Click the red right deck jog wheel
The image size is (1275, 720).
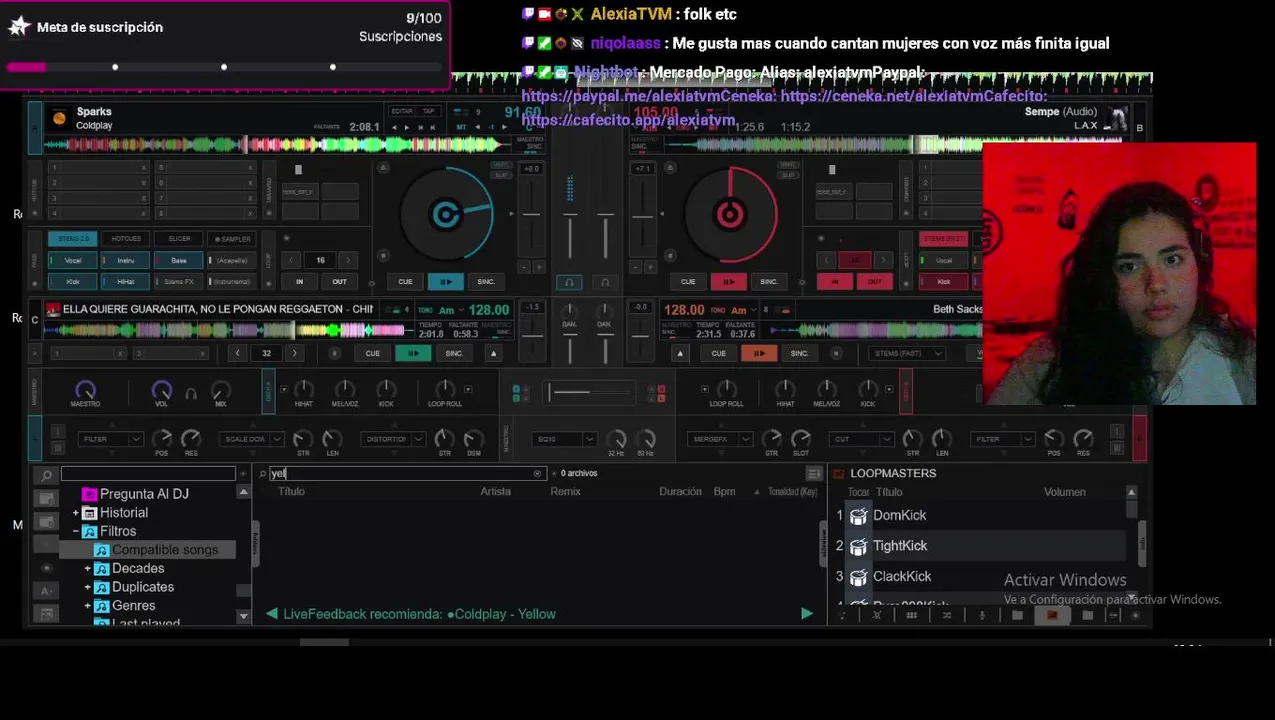[730, 214]
